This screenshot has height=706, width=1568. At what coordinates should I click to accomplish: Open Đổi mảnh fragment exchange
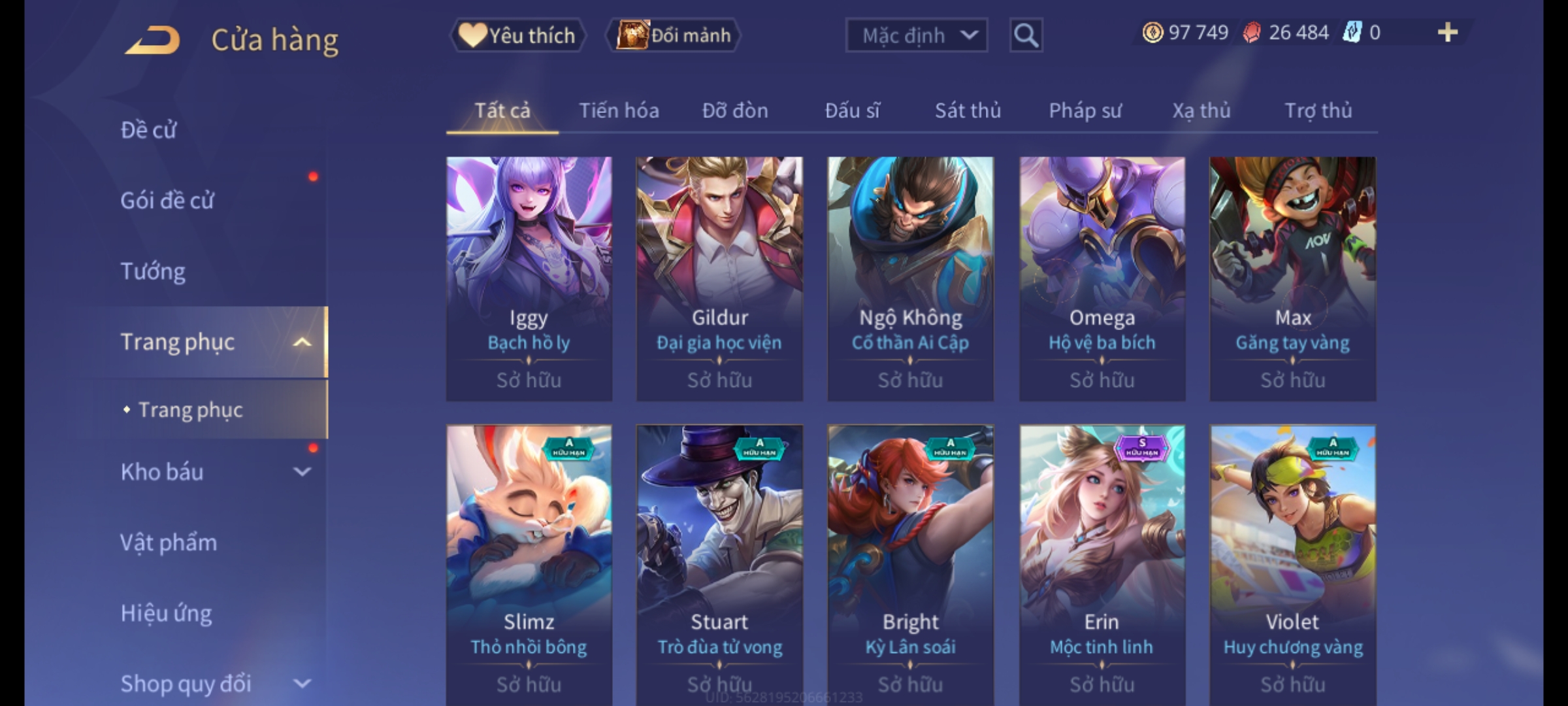[x=674, y=35]
